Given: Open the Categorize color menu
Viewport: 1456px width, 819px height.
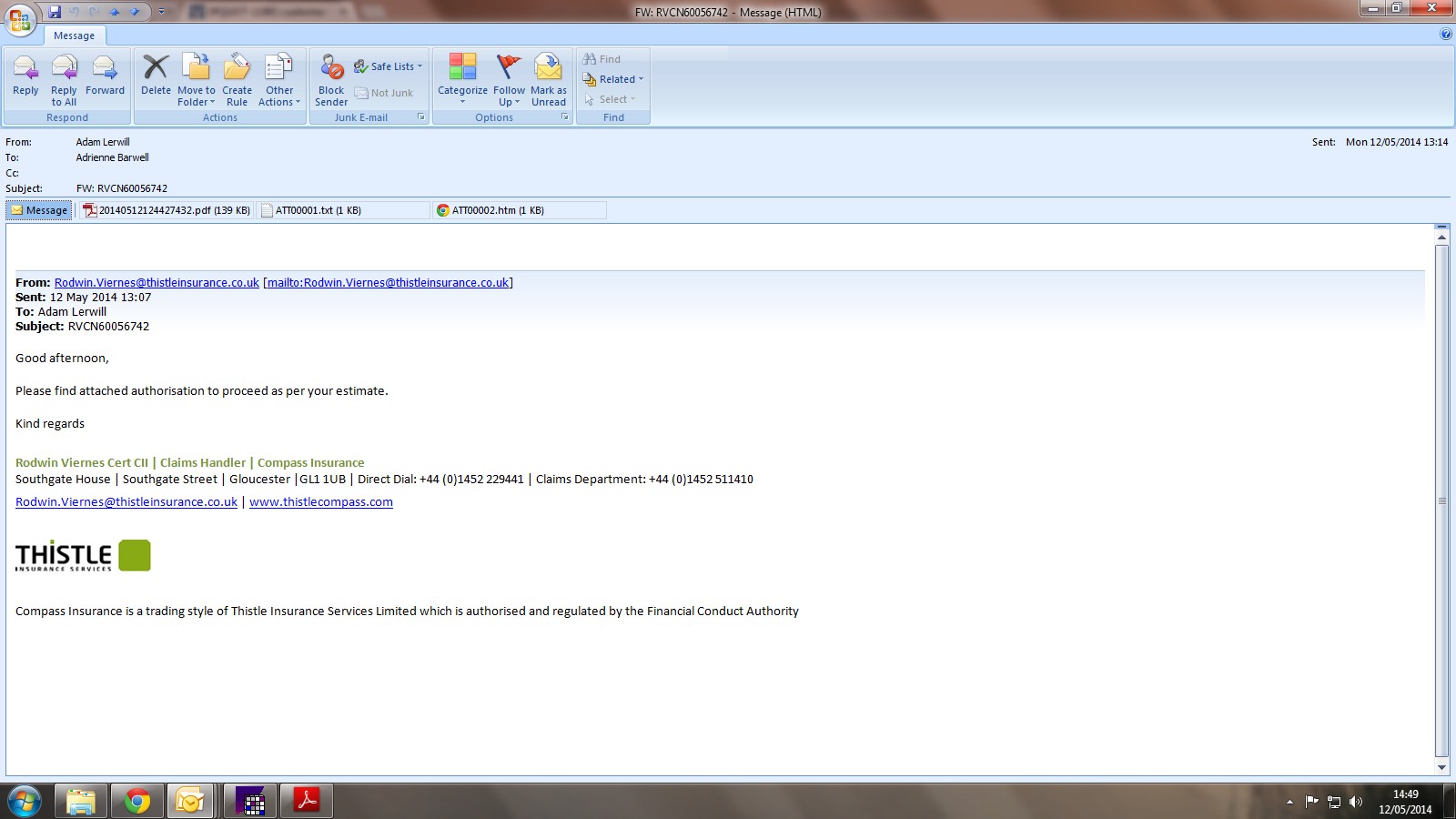Looking at the screenshot, I should coord(462,80).
